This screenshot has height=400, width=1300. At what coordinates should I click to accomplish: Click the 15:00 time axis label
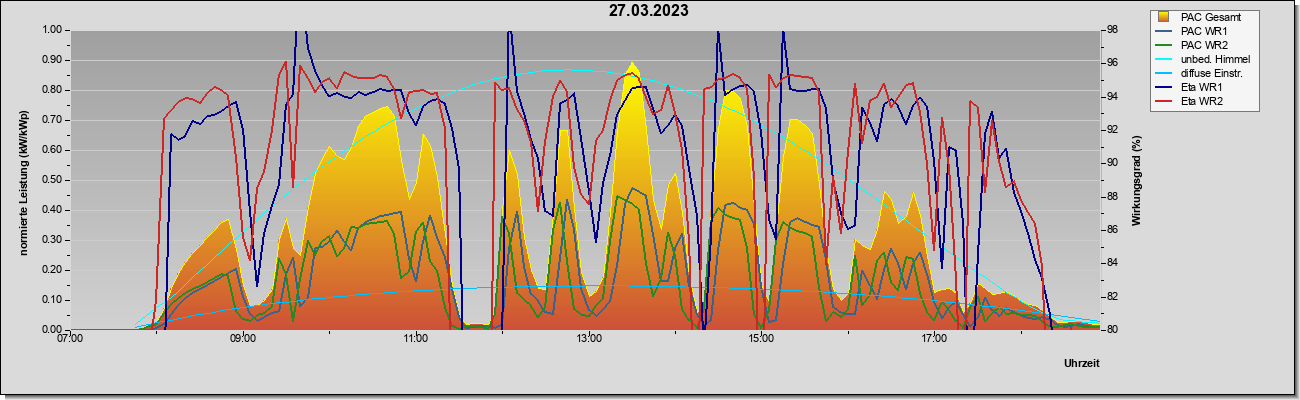point(761,339)
